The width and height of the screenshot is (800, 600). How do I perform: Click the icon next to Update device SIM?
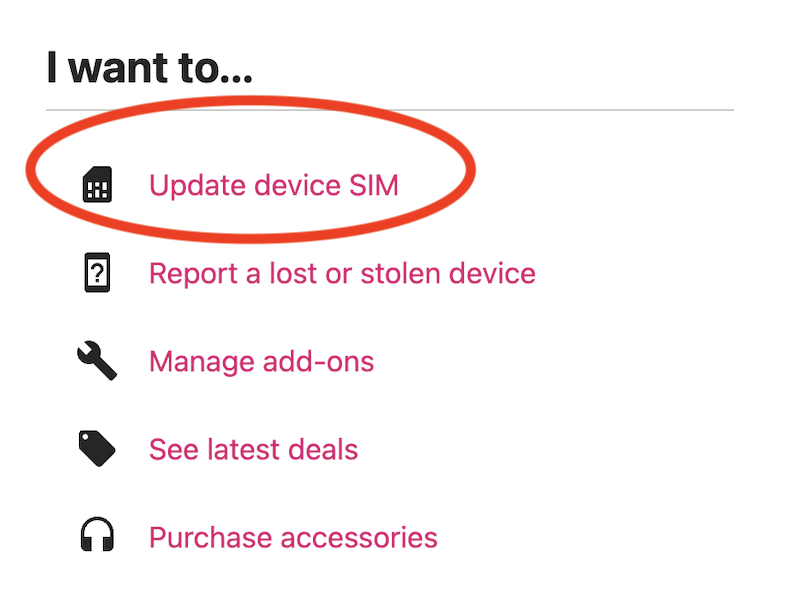click(x=97, y=185)
